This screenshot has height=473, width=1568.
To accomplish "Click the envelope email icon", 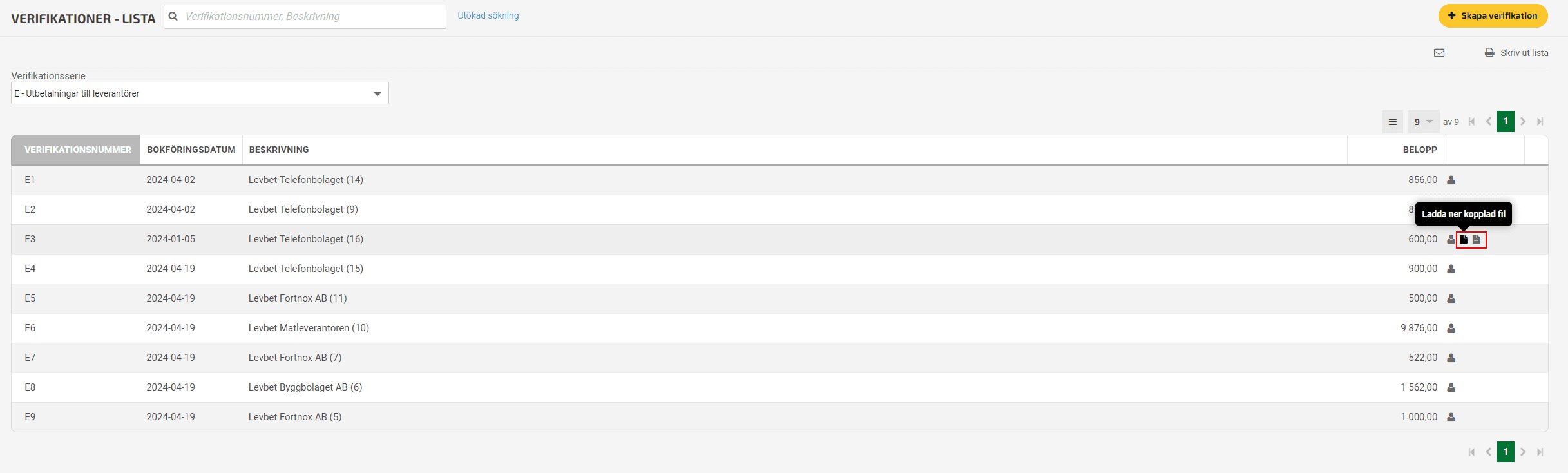I will click(x=1439, y=53).
